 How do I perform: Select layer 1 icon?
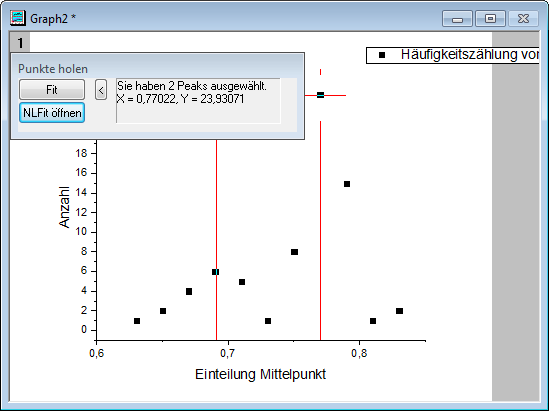coord(20,43)
